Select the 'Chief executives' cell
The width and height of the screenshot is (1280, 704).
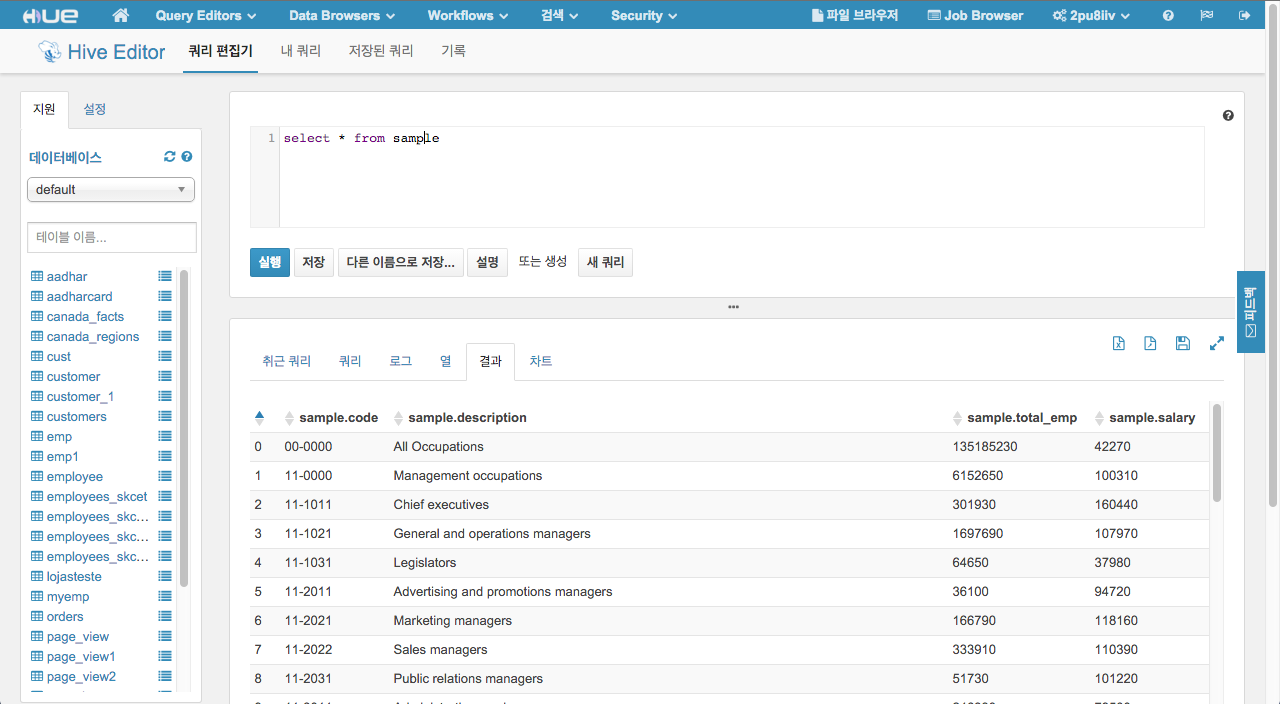(441, 505)
